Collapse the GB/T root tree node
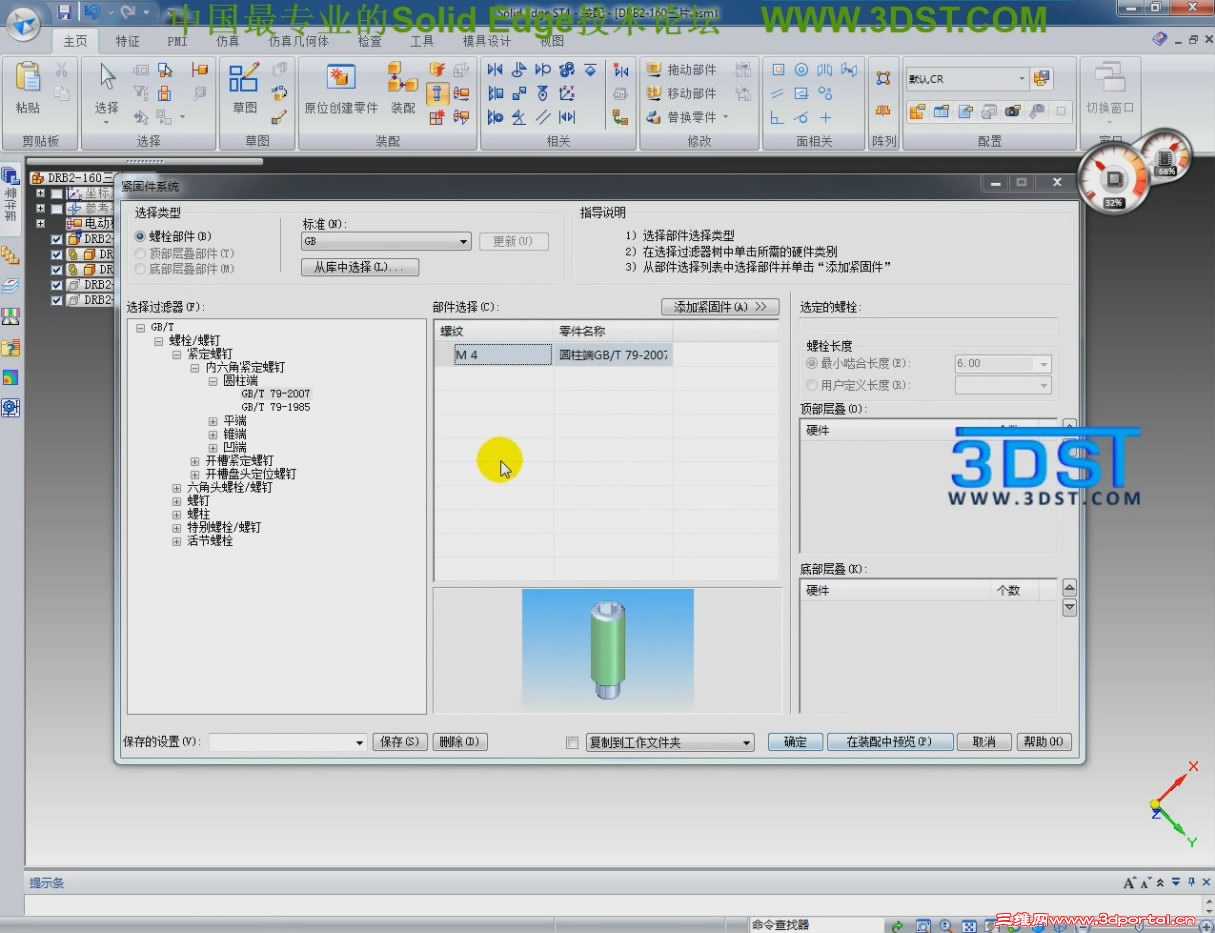 point(140,327)
